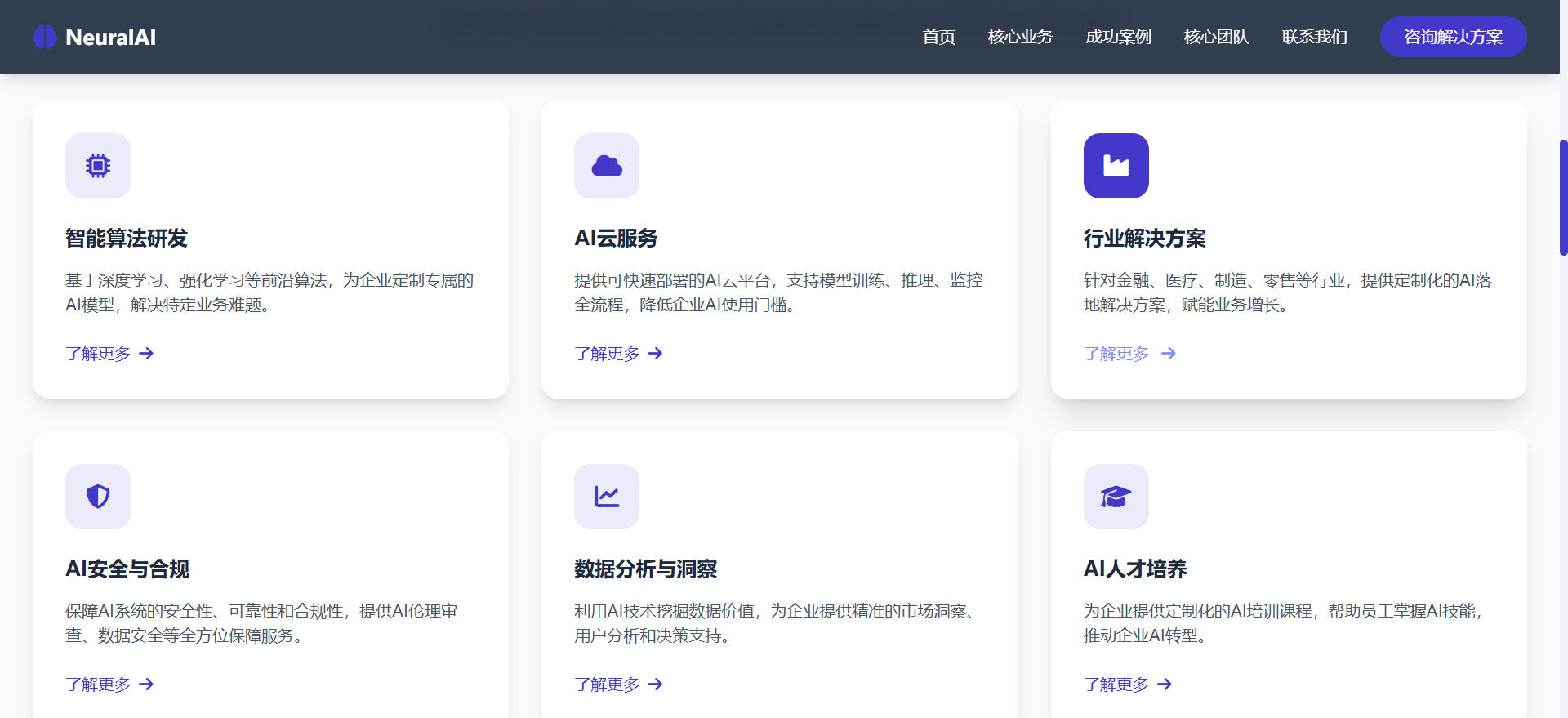Open the 联系我们 nav link
1568x718 pixels.
(1314, 37)
